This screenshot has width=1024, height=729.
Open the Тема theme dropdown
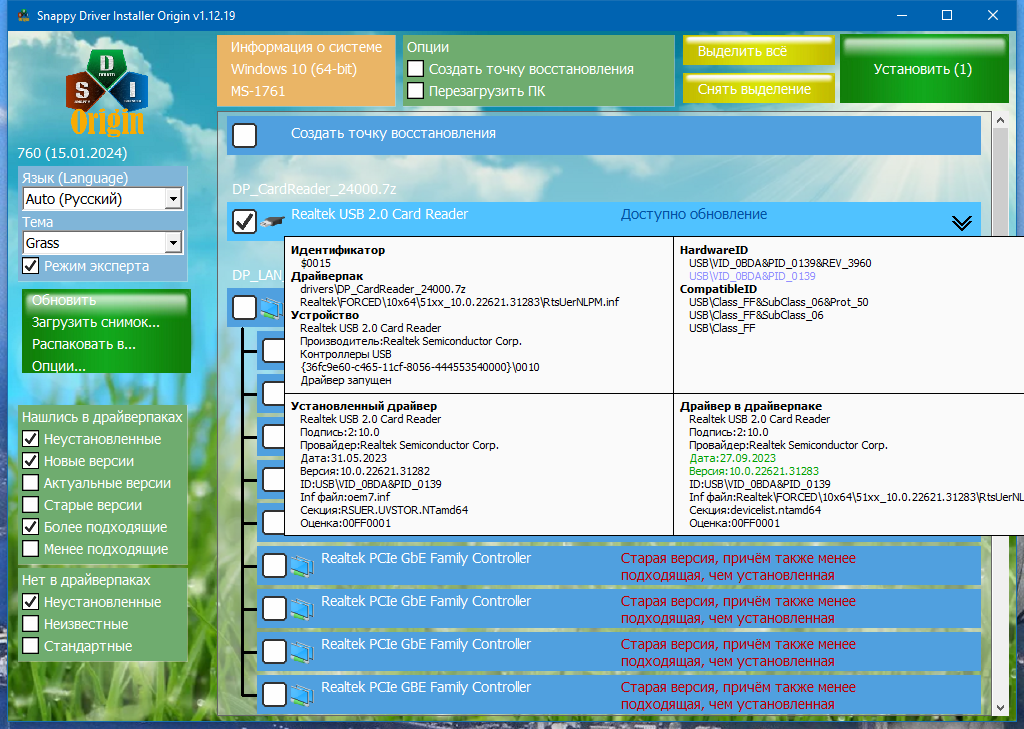pyautogui.click(x=103, y=243)
